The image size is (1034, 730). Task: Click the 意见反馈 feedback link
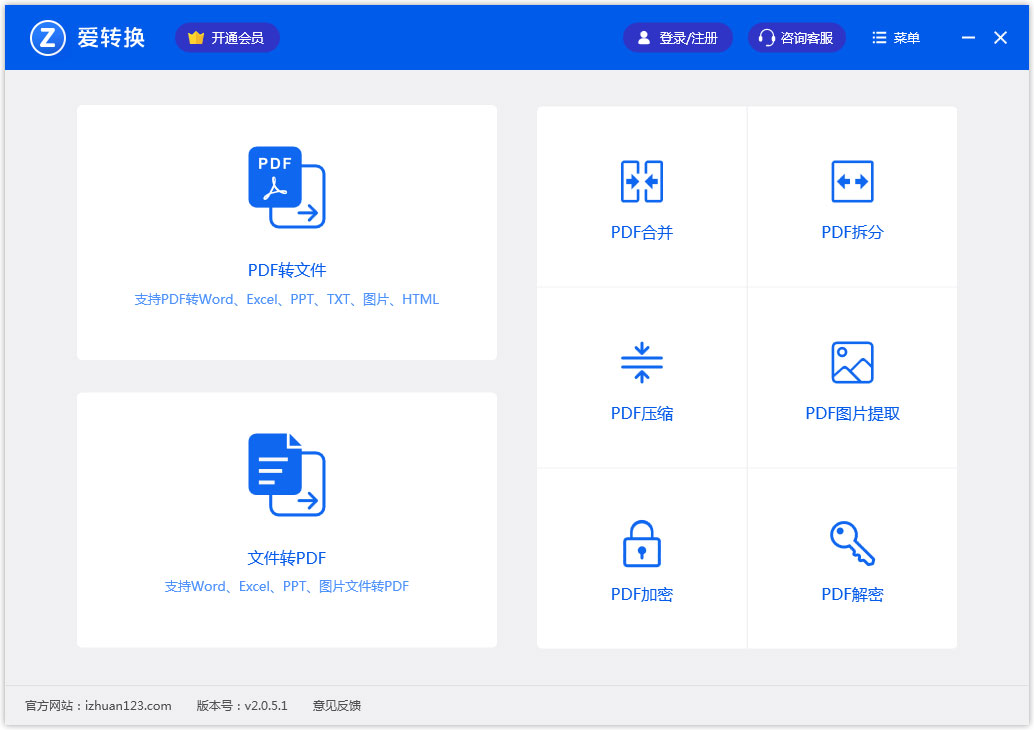337,706
